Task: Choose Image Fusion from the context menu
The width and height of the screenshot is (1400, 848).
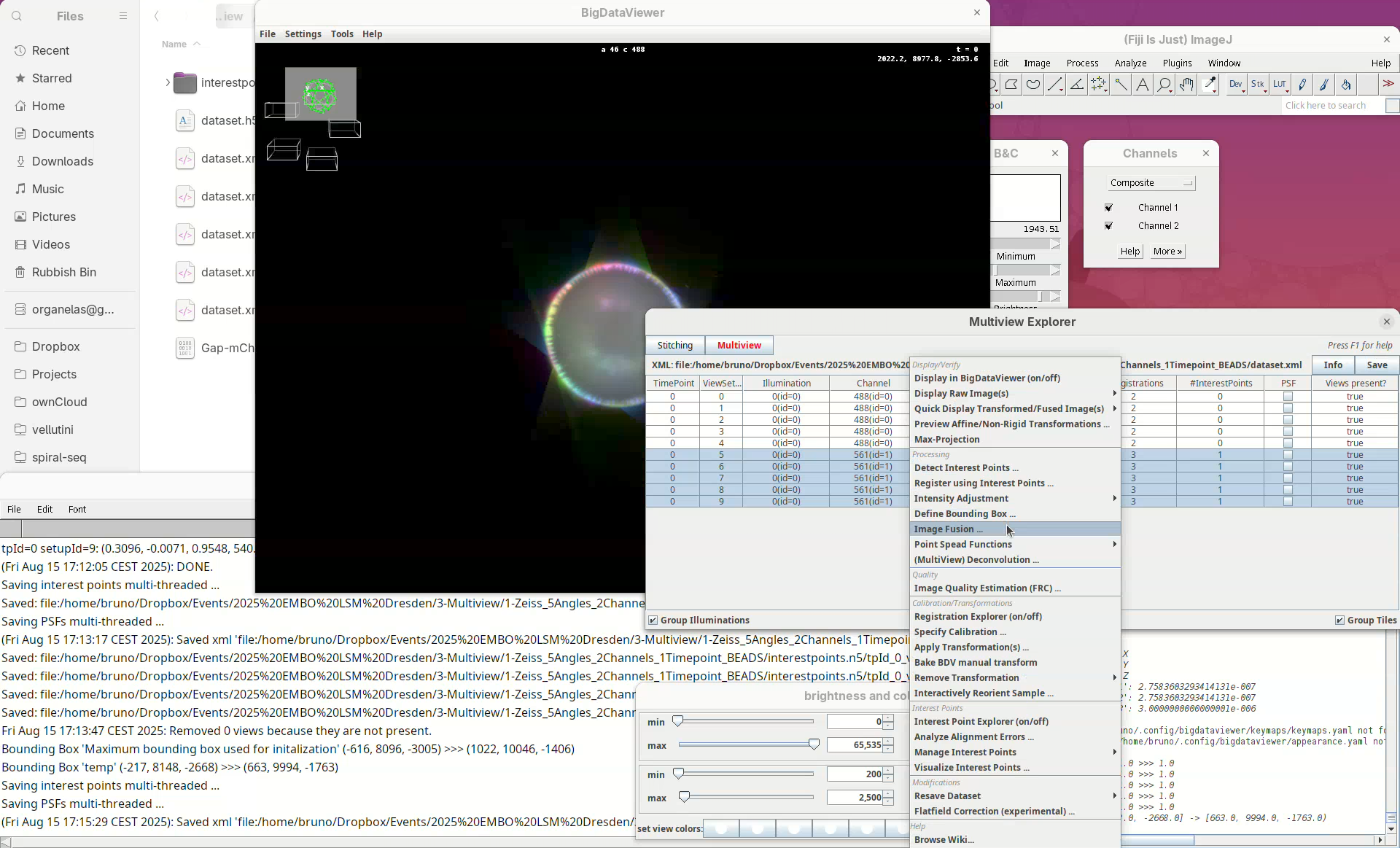Action: [x=948, y=529]
